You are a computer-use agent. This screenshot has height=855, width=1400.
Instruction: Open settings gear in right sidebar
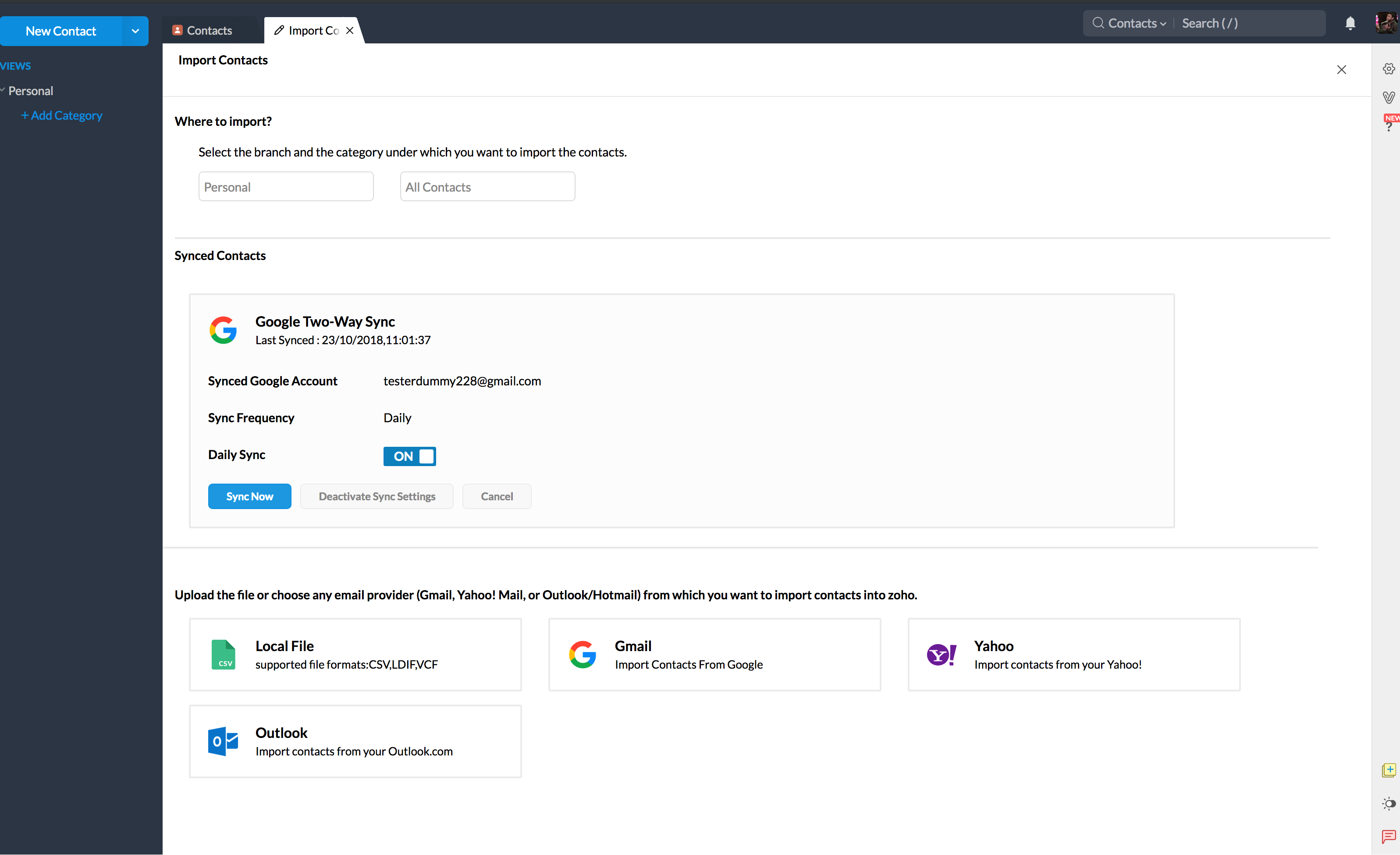click(1389, 69)
